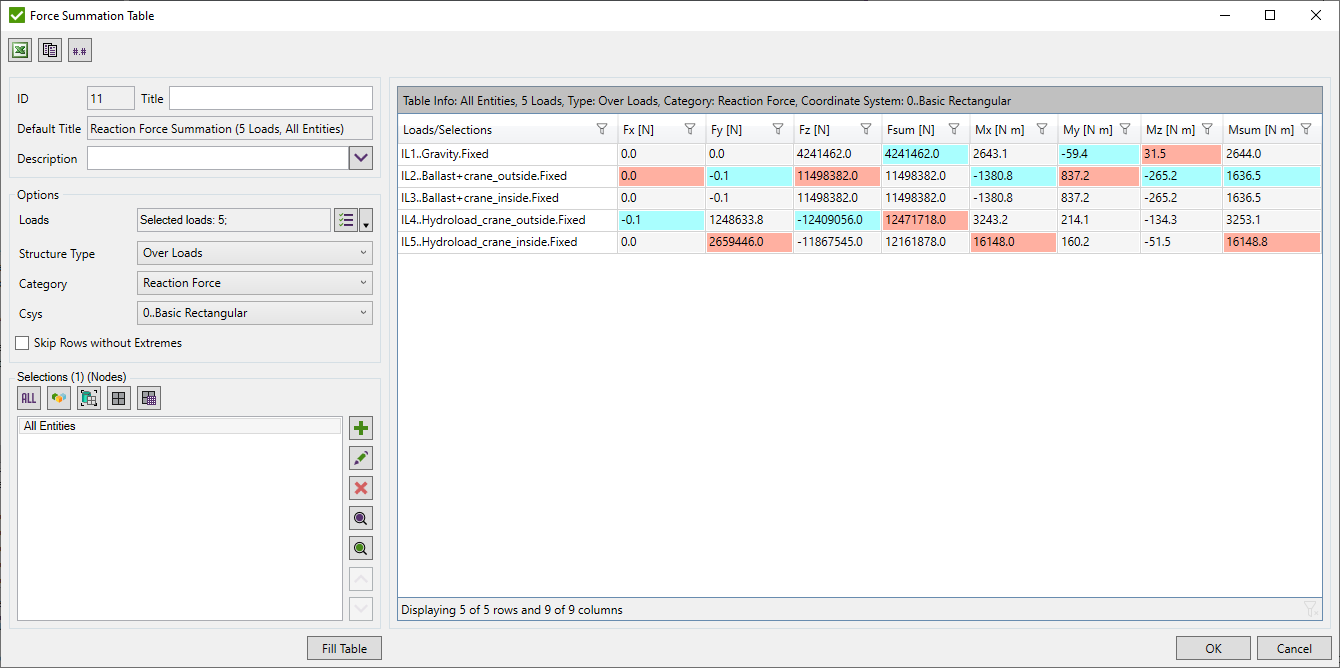Enable Skip Rows without Extremes checkbox
Viewport: 1340px width, 668px height.
tap(23, 343)
